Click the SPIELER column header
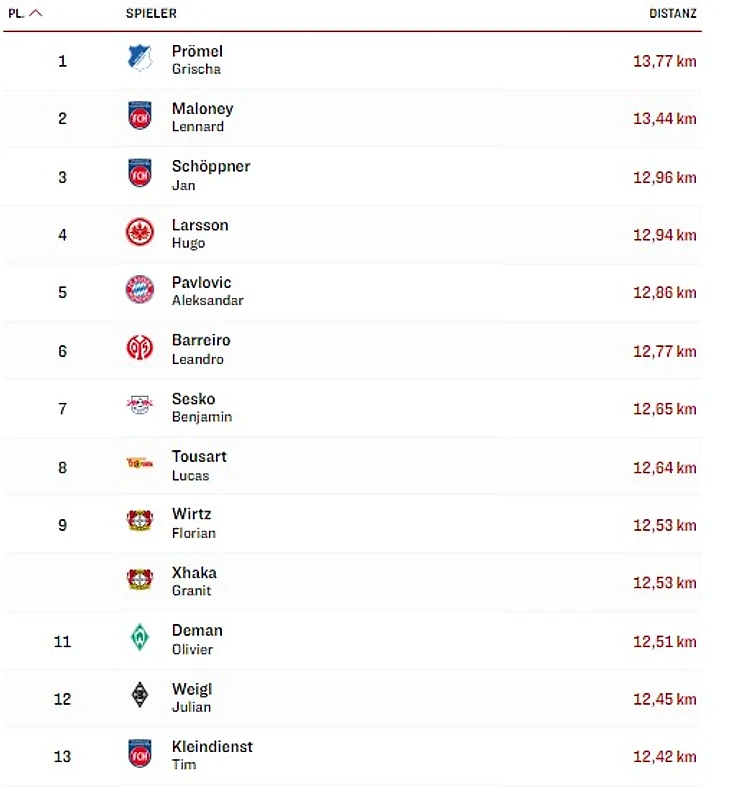Screen dimensions: 730x787 151,14
